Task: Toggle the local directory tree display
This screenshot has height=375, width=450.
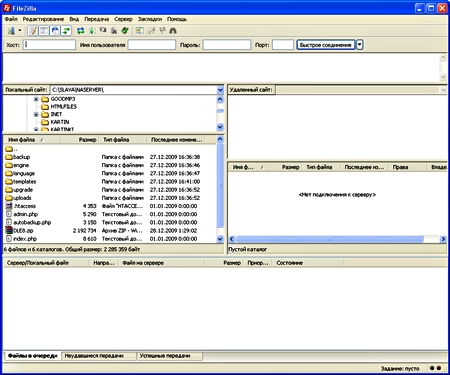Action: coord(44,31)
